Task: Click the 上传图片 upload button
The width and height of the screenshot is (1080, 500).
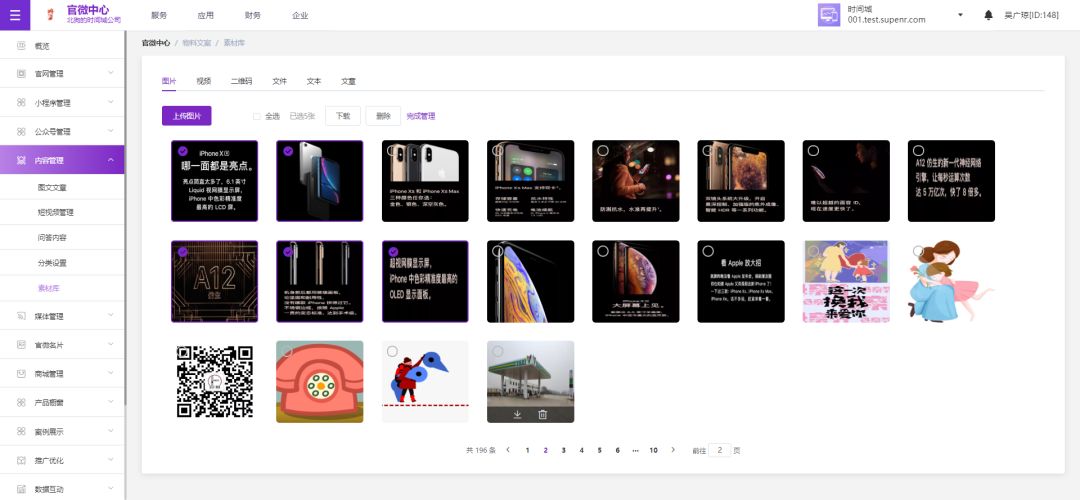Action: (186, 116)
